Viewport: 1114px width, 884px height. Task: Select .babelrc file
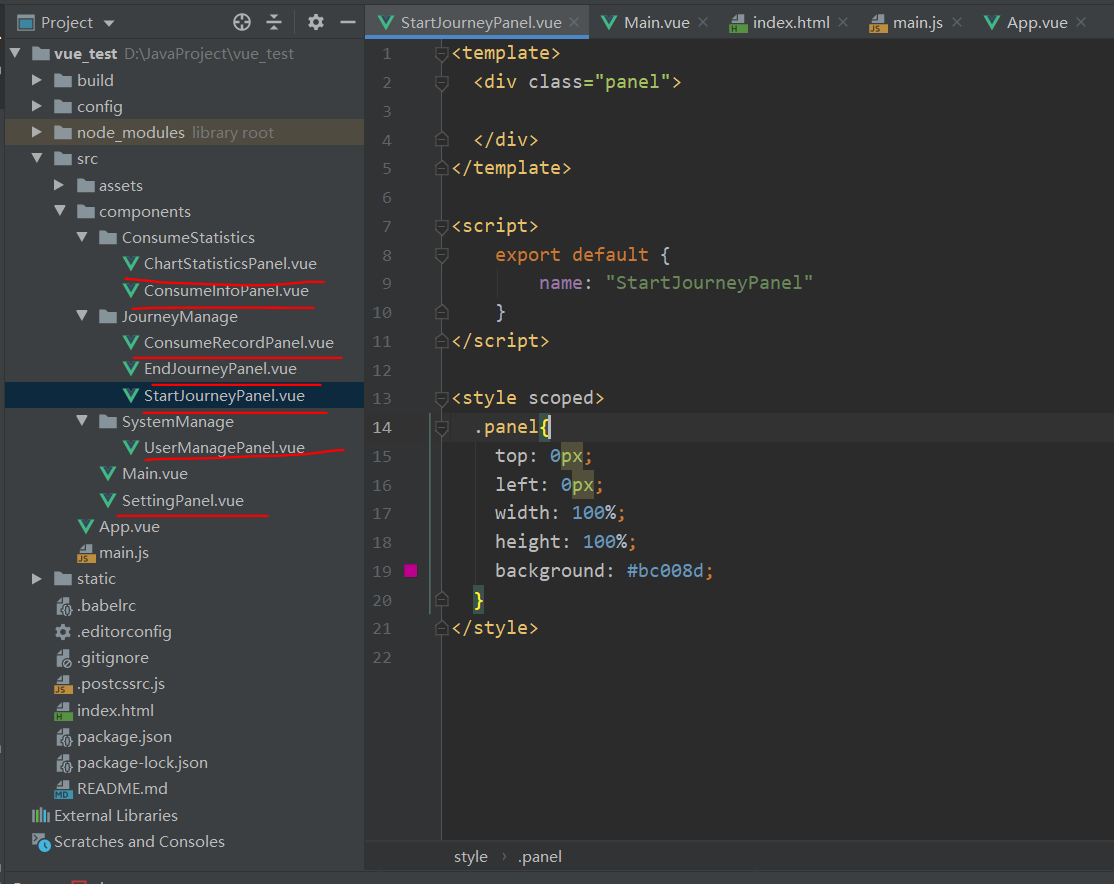pyautogui.click(x=106, y=605)
